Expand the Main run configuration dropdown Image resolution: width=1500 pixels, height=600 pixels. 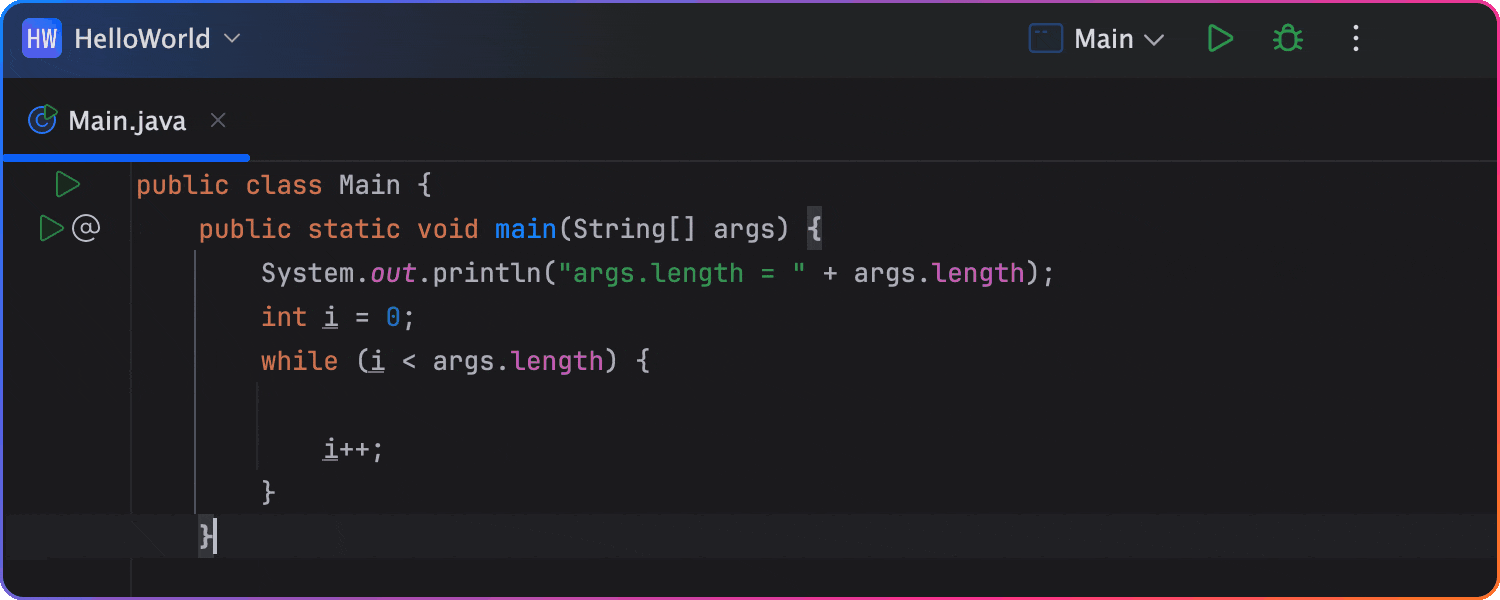1154,40
